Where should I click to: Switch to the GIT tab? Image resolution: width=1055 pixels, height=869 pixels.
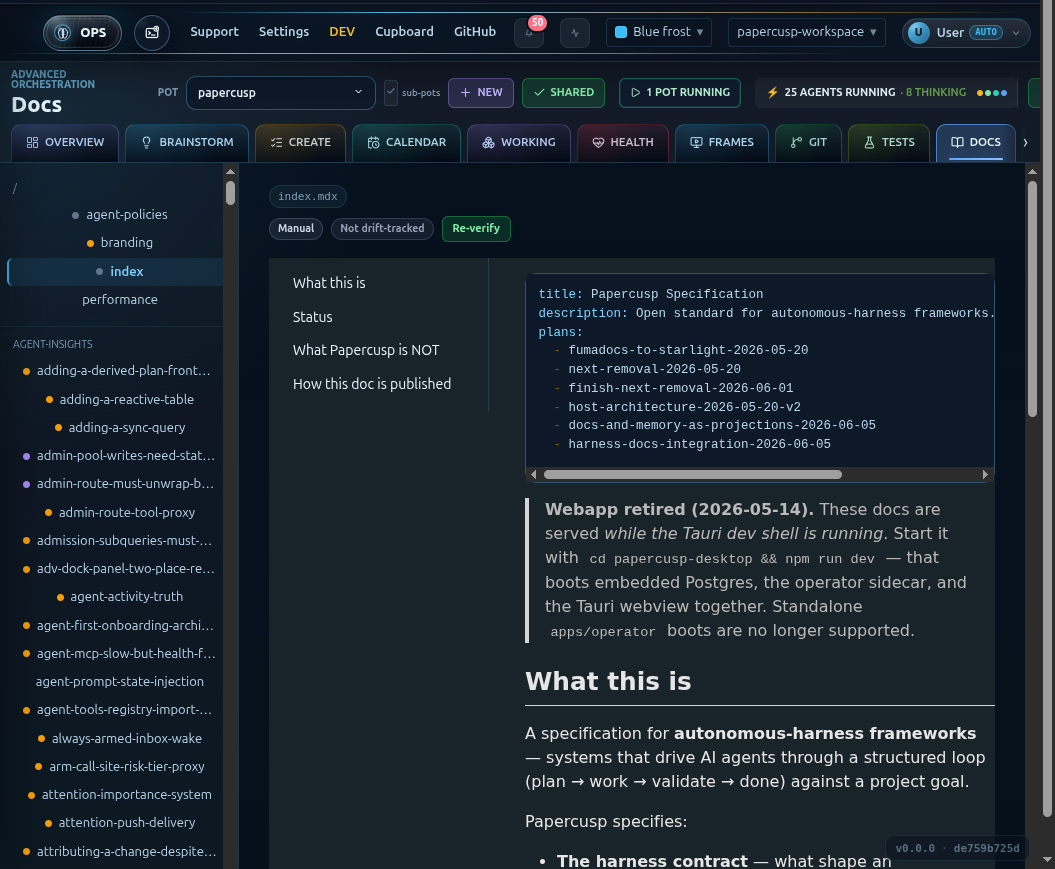pyautogui.click(x=809, y=143)
